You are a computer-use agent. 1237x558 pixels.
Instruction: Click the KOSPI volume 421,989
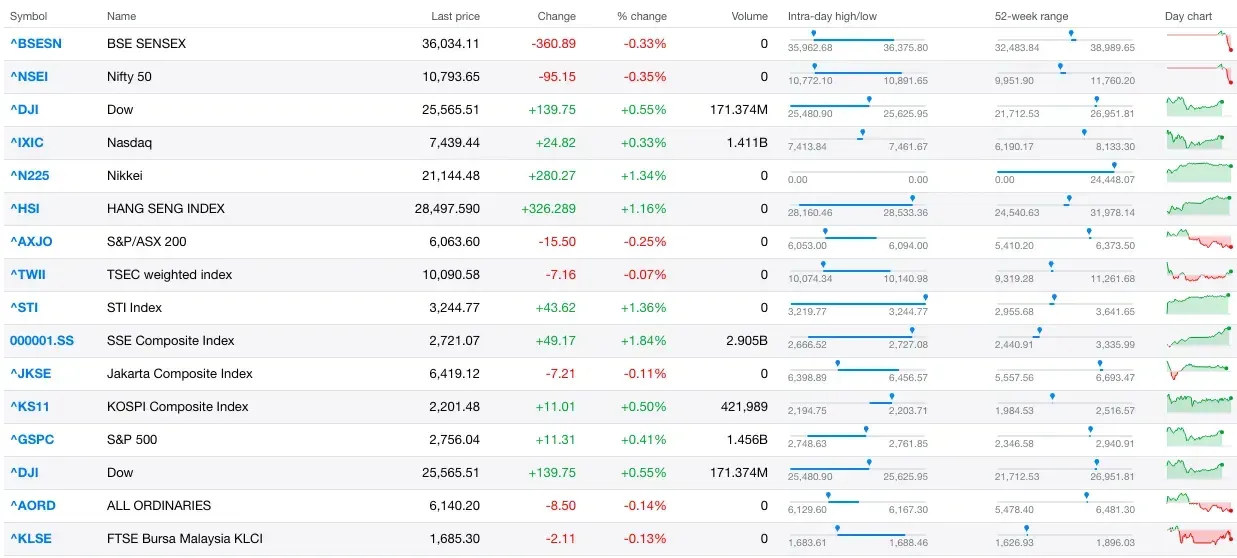pos(744,407)
